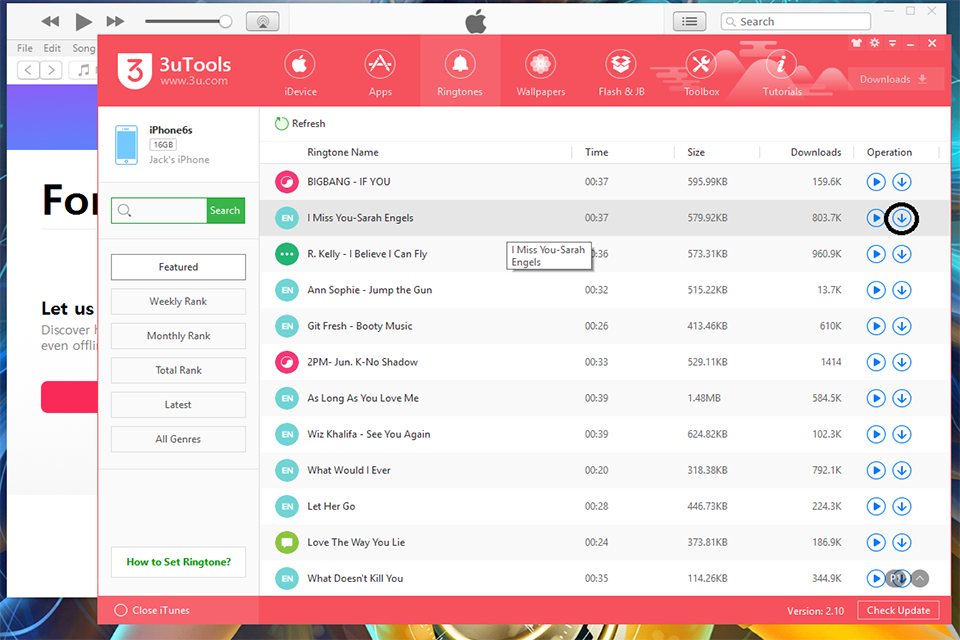Select the Monthly Rank category
Viewport: 960px width, 640px height.
(x=178, y=336)
